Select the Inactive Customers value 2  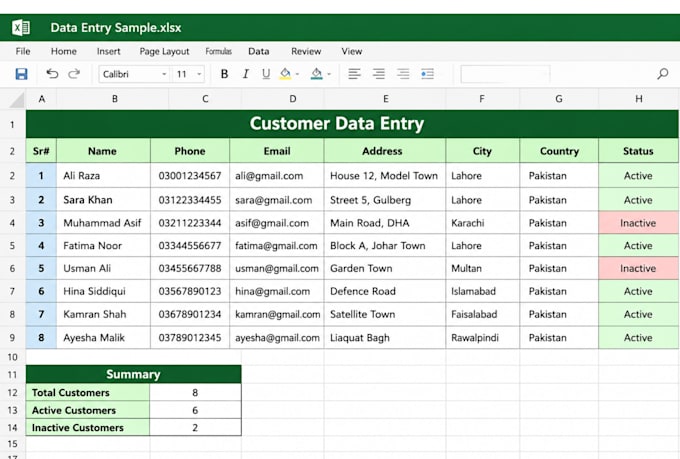196,427
